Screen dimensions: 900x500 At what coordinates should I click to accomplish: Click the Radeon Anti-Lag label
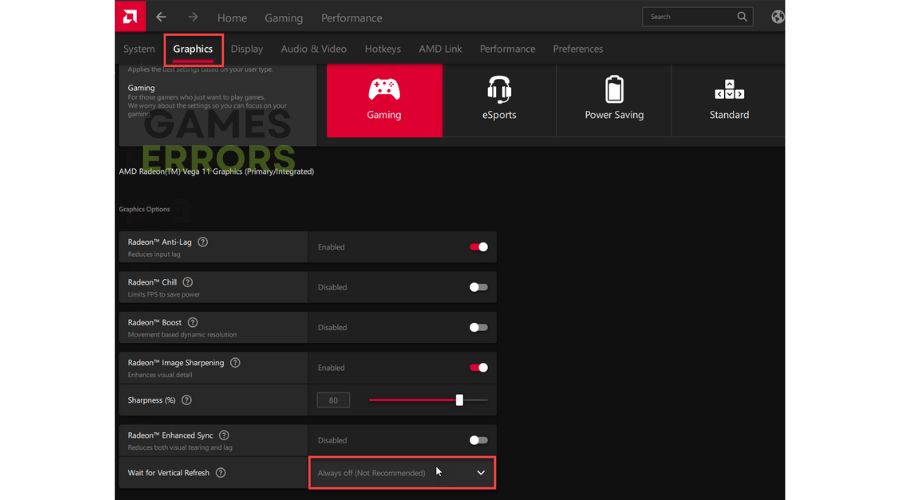tap(160, 242)
